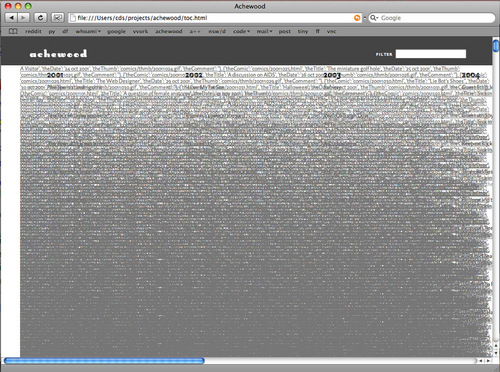This screenshot has height=372, width=500.
Task: Expand the whoami bookmarks folder
Action: pyautogui.click(x=88, y=31)
